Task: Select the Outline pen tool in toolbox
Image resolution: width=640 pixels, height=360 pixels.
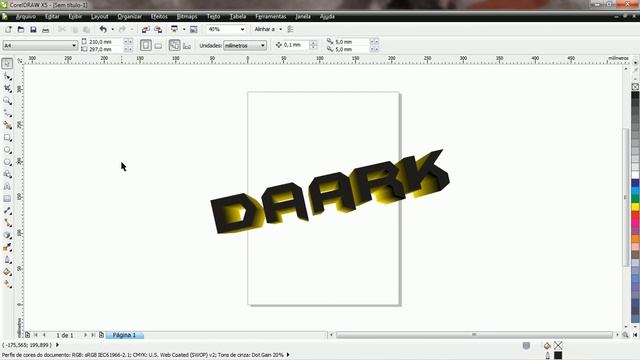Action: (7, 260)
